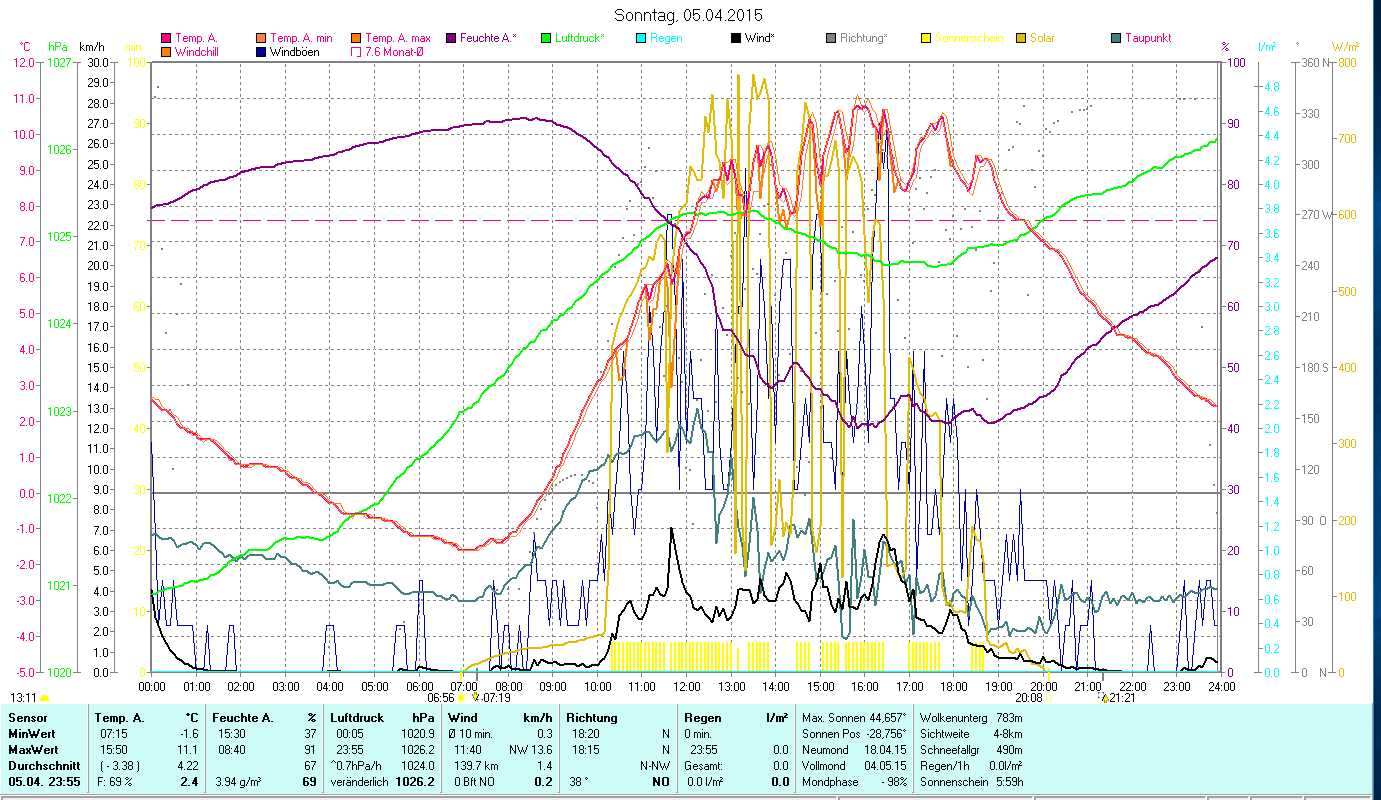Viewport: 1381px width, 800px height.
Task: Click the sunset marker at 20:08
Action: (x=1047, y=697)
